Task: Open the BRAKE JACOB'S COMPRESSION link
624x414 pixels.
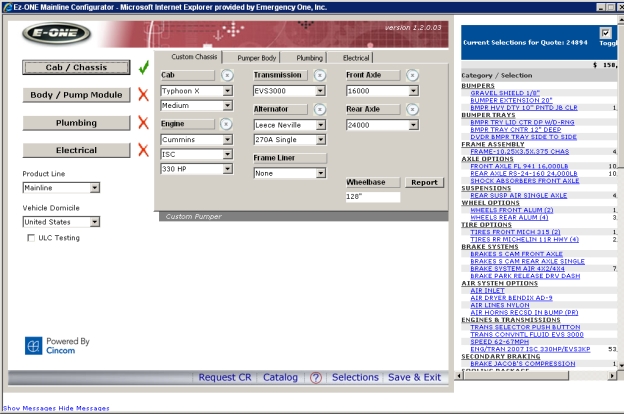Action: tap(523, 364)
